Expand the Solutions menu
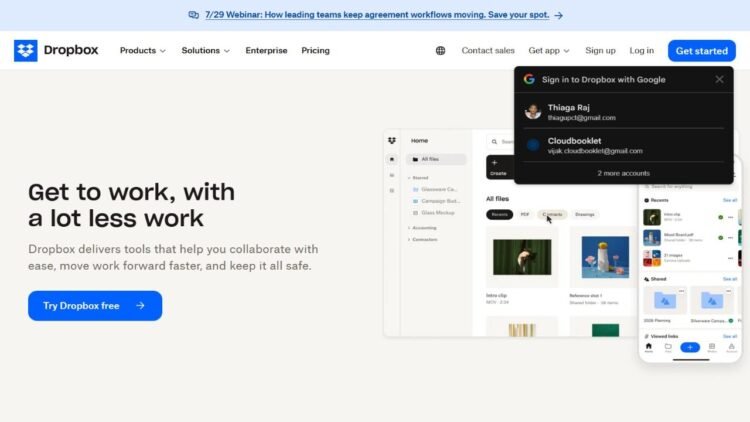Image resolution: width=750 pixels, height=422 pixels. point(205,51)
